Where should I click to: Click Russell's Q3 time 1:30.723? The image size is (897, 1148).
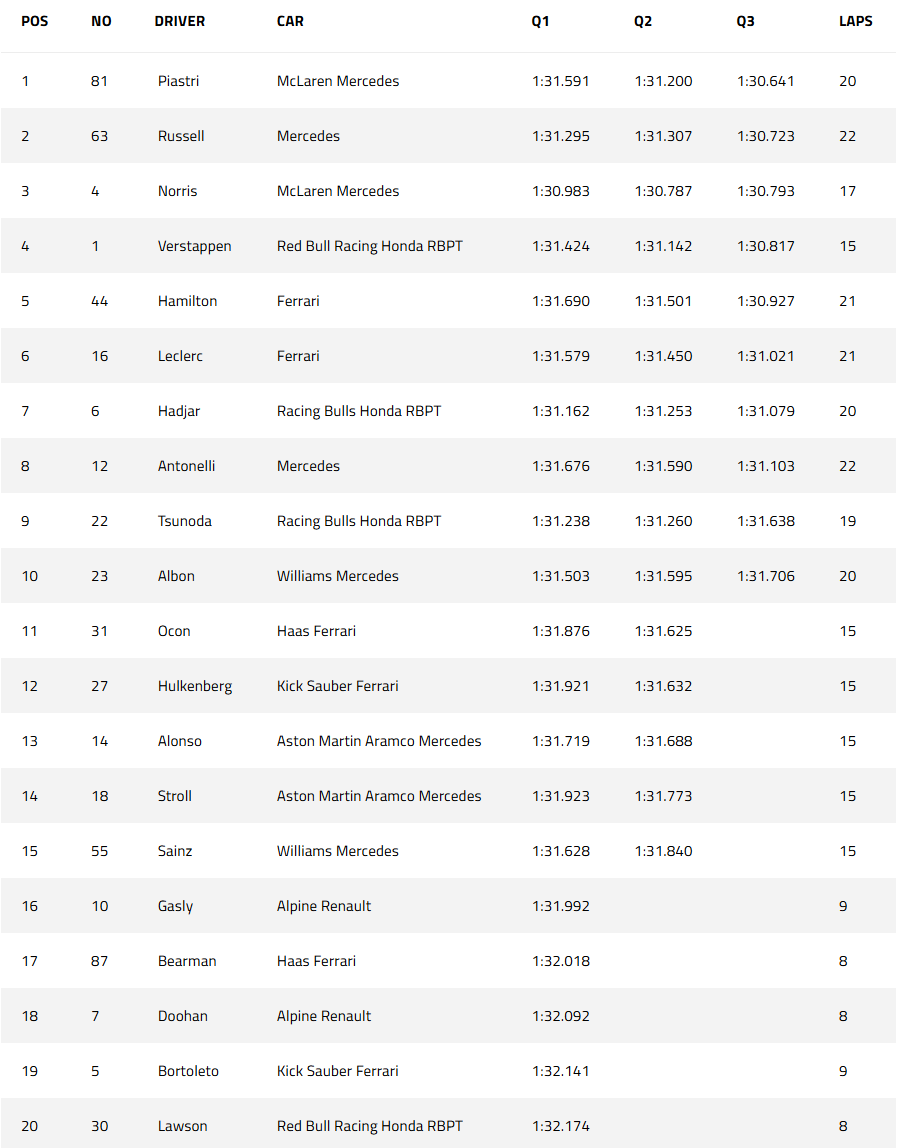[765, 136]
